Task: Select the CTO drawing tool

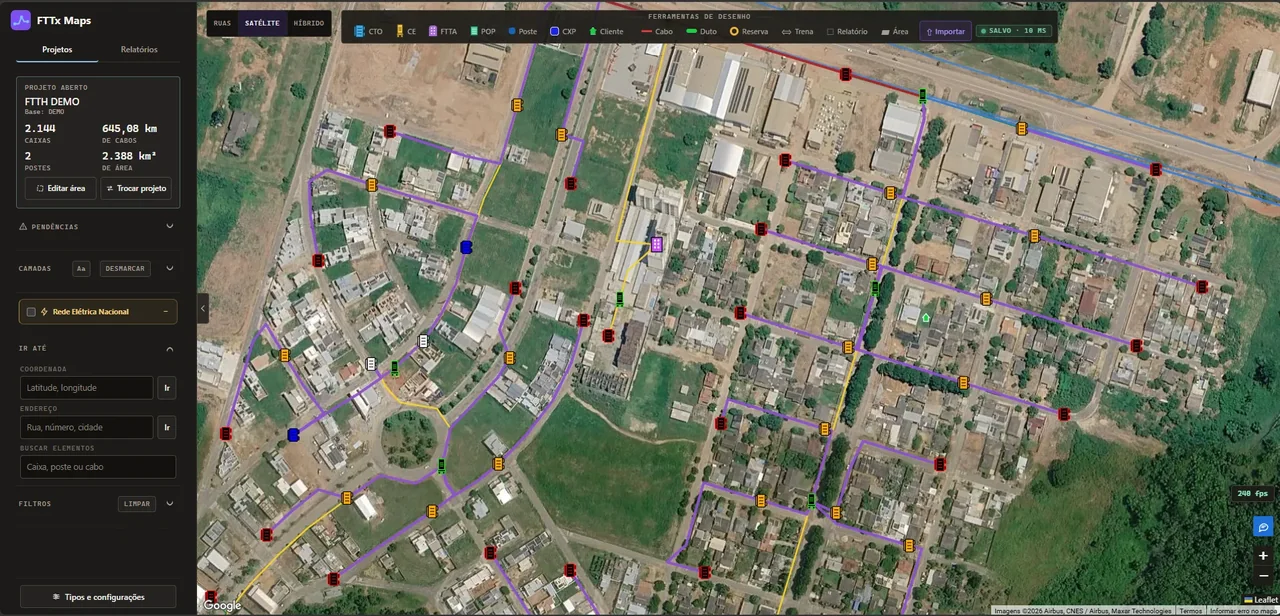Action: tap(368, 31)
